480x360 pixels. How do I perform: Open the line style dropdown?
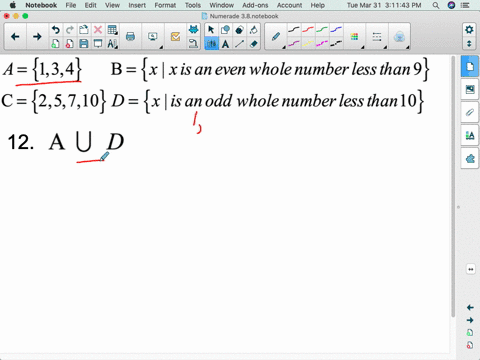pos(377,37)
